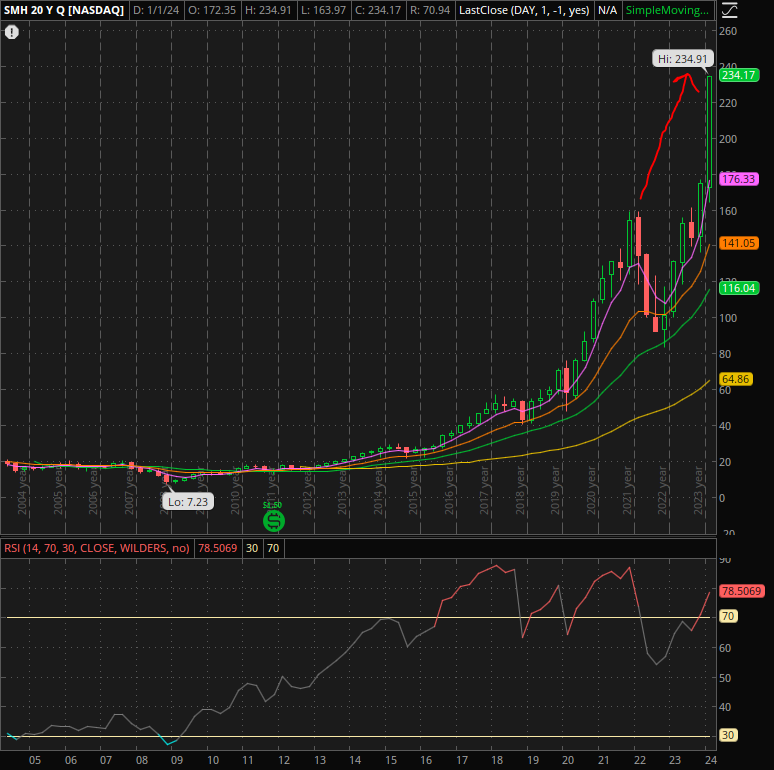
Task: Click the R: 70.94 range value
Action: pyautogui.click(x=430, y=10)
